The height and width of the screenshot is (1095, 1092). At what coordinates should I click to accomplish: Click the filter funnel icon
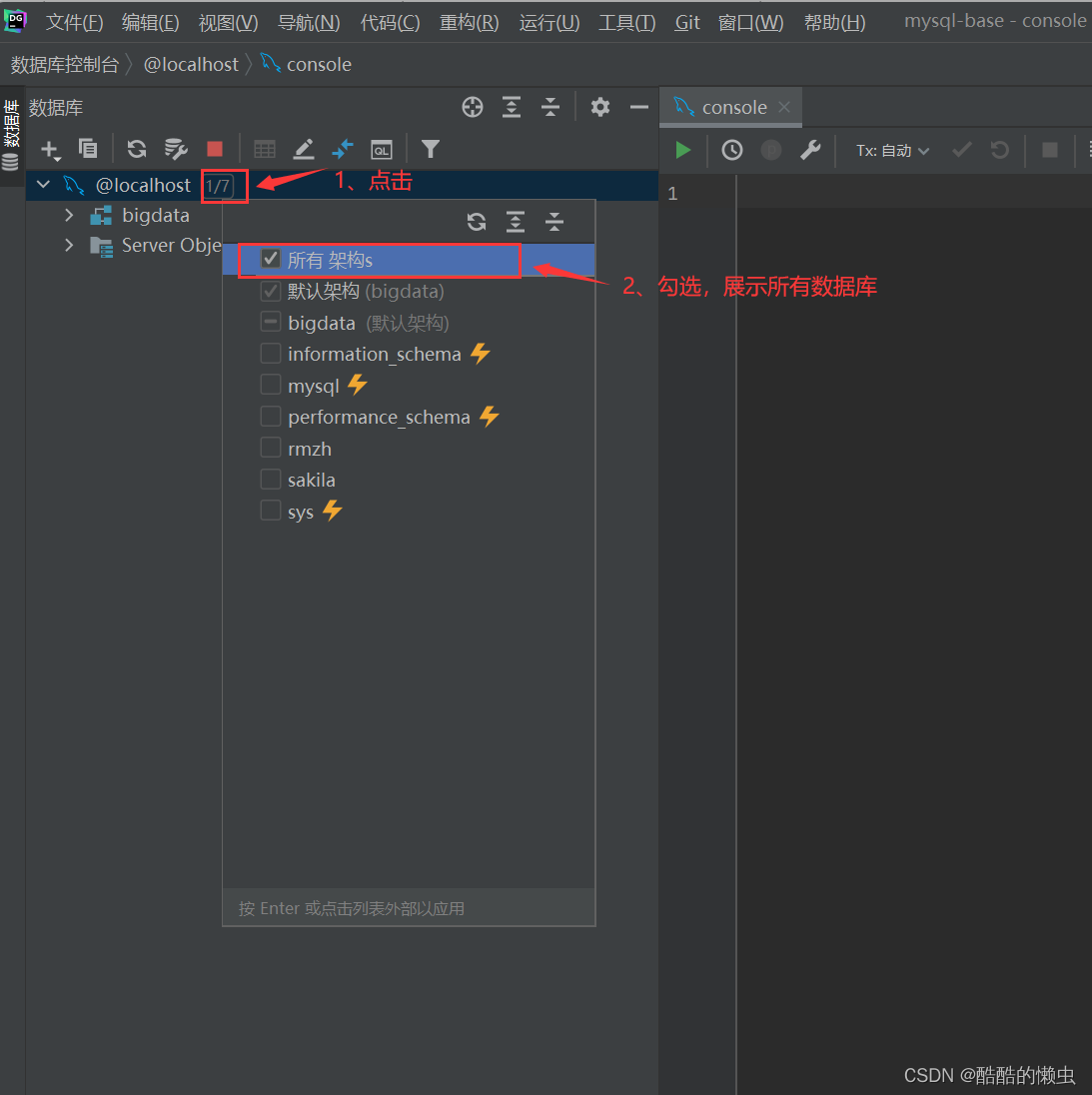pyautogui.click(x=431, y=149)
